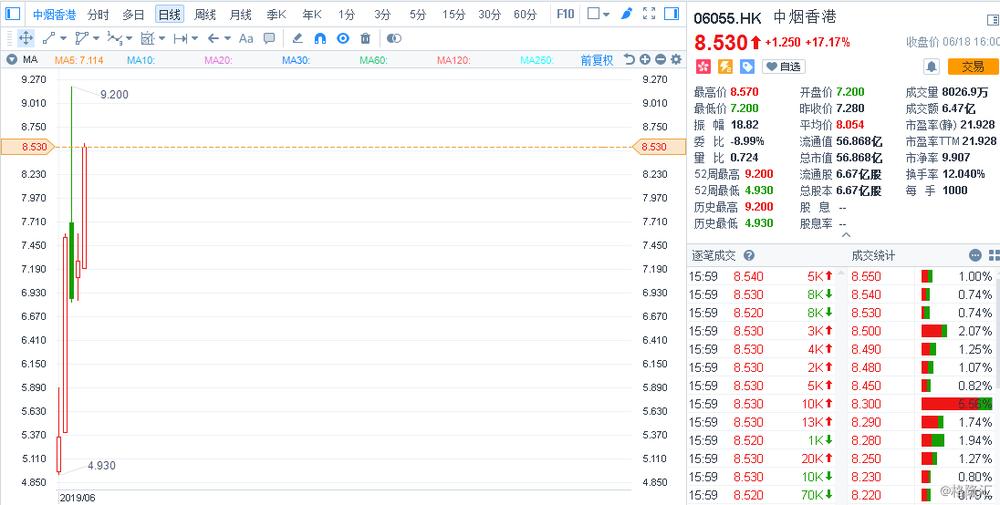This screenshot has height=505, width=1000.
Task: Click the blue brush drawing icon
Action: click(626, 13)
